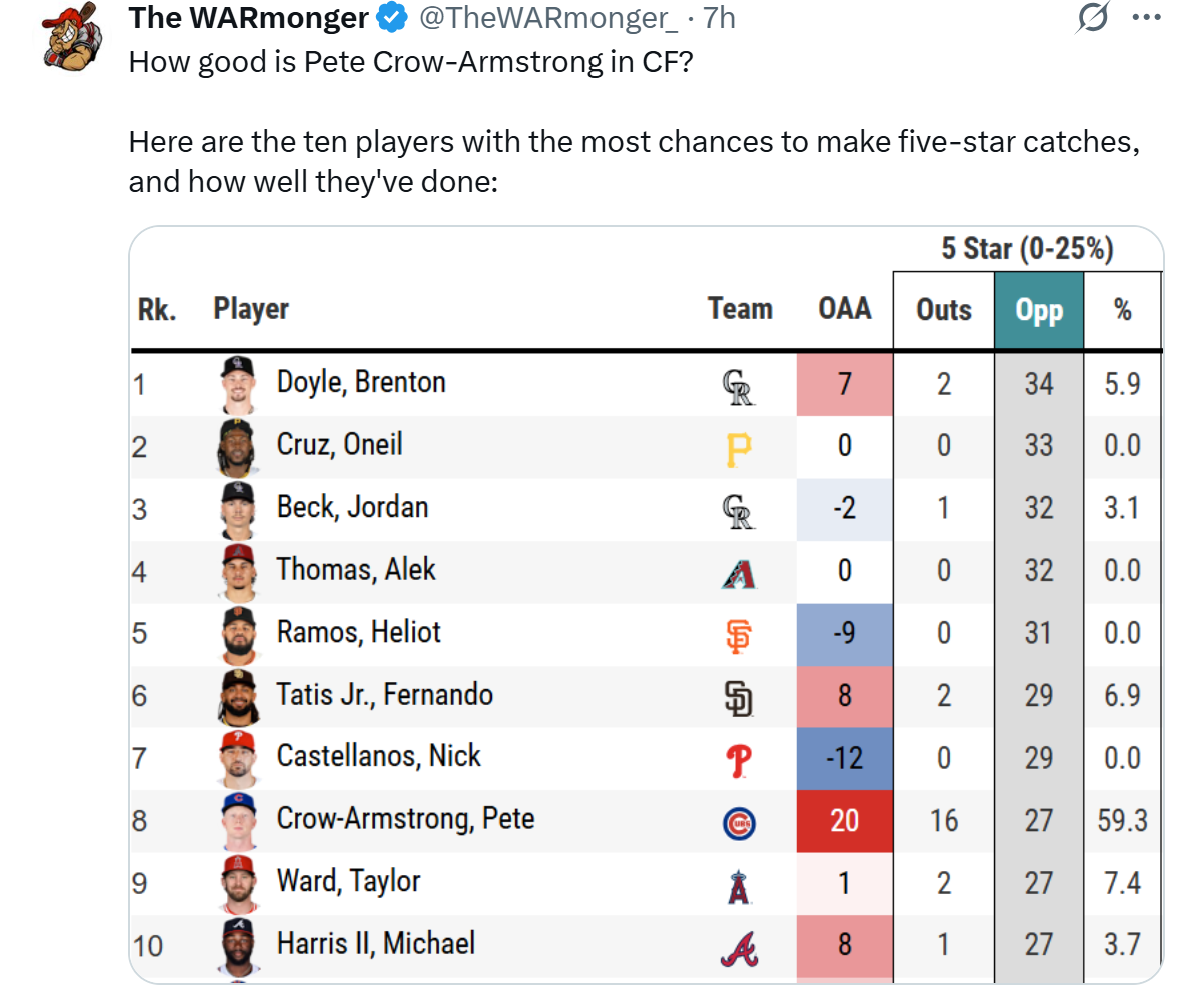Viewport: 1178px width, 988px height.
Task: Click the Padres team logo
Action: coord(738,699)
